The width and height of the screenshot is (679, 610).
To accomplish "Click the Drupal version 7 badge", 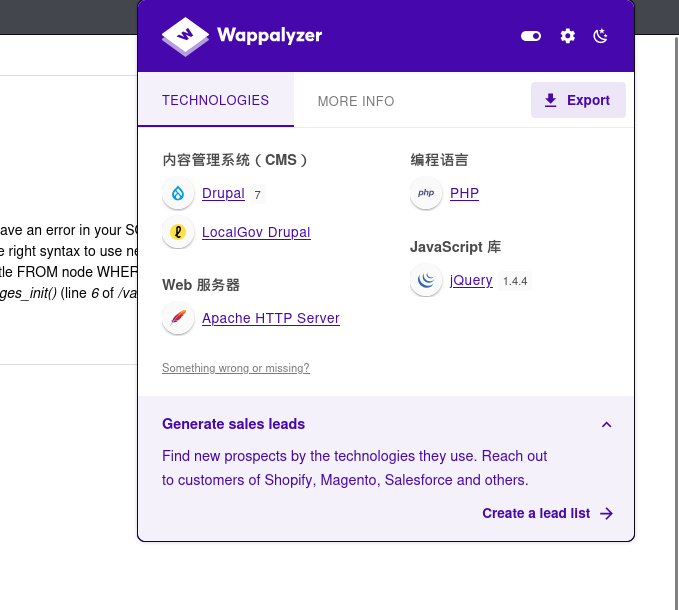I will pyautogui.click(x=258, y=194).
